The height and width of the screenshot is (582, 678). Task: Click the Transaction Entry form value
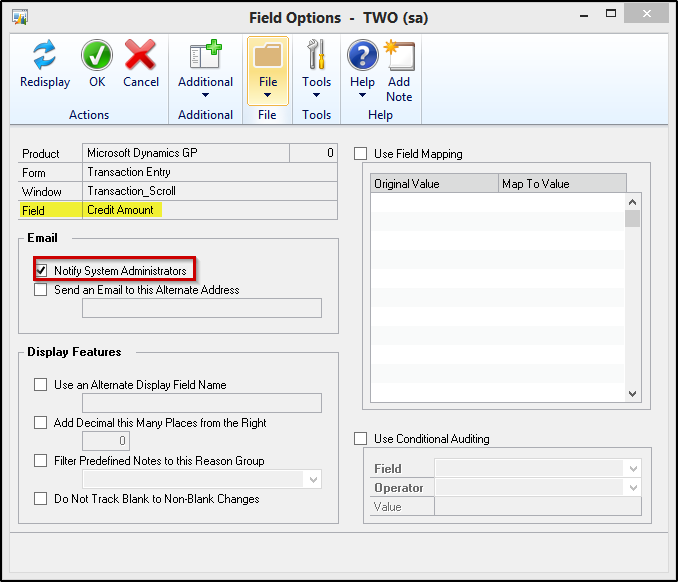coord(129,172)
